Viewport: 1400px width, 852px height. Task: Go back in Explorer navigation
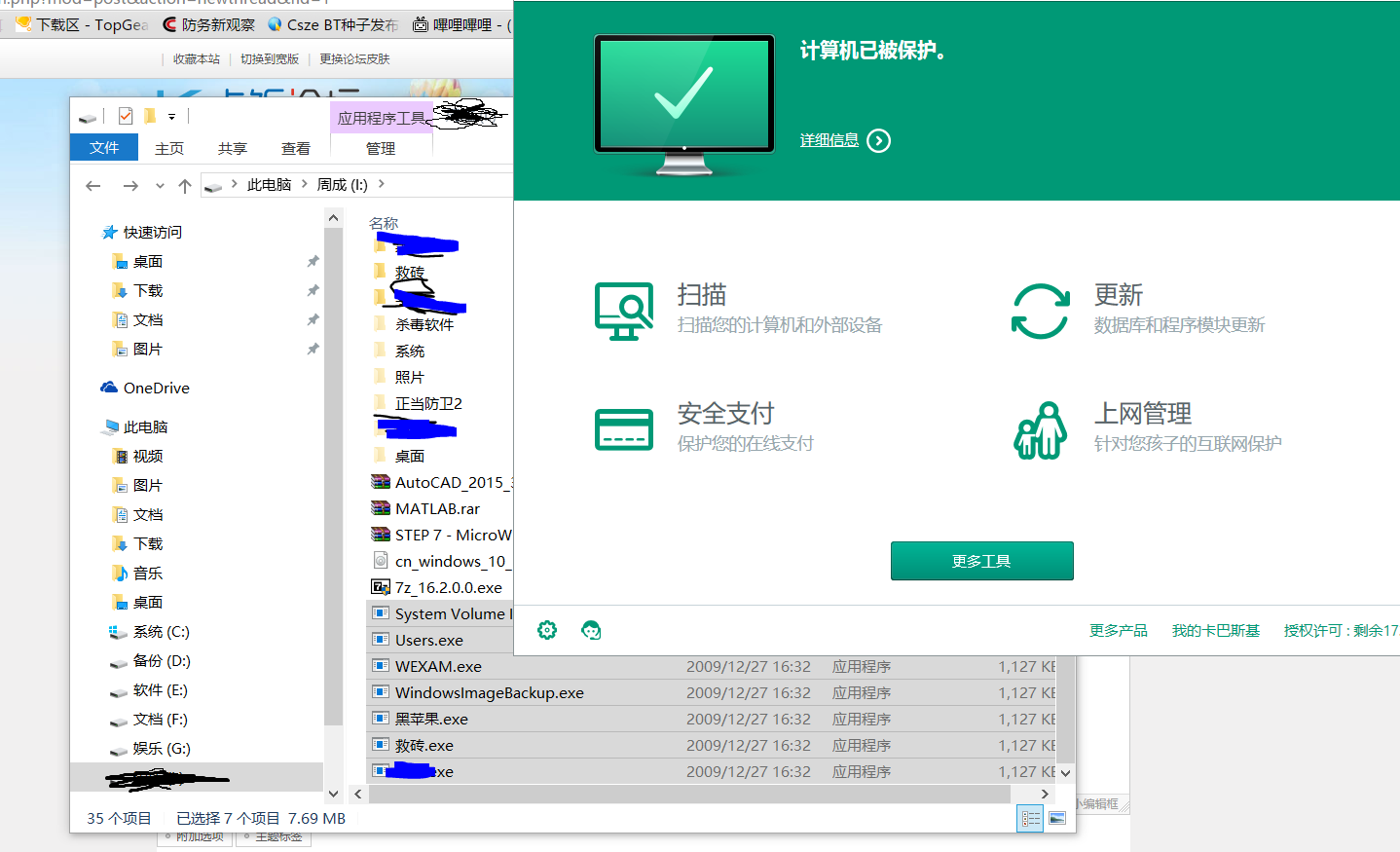(93, 185)
